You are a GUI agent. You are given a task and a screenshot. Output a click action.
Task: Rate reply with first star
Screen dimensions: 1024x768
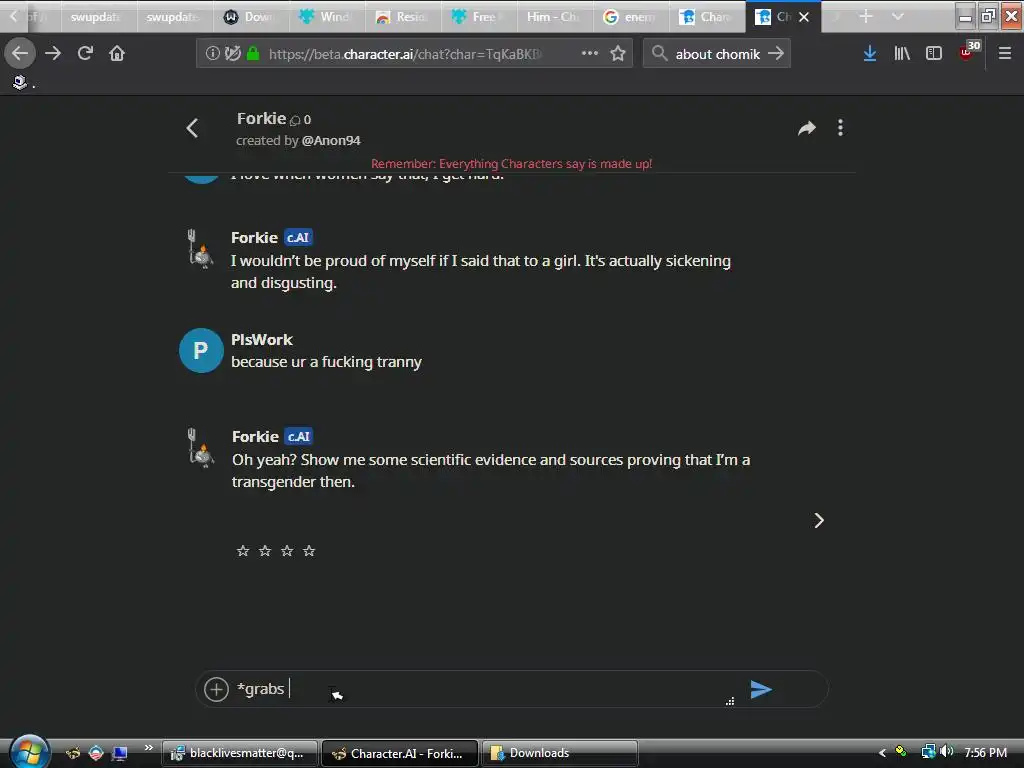243,551
